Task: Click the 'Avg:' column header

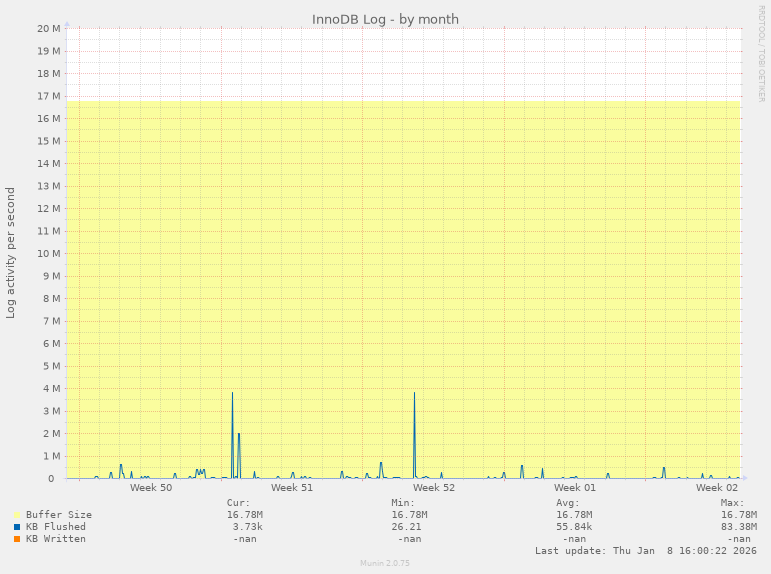Action: 568,503
